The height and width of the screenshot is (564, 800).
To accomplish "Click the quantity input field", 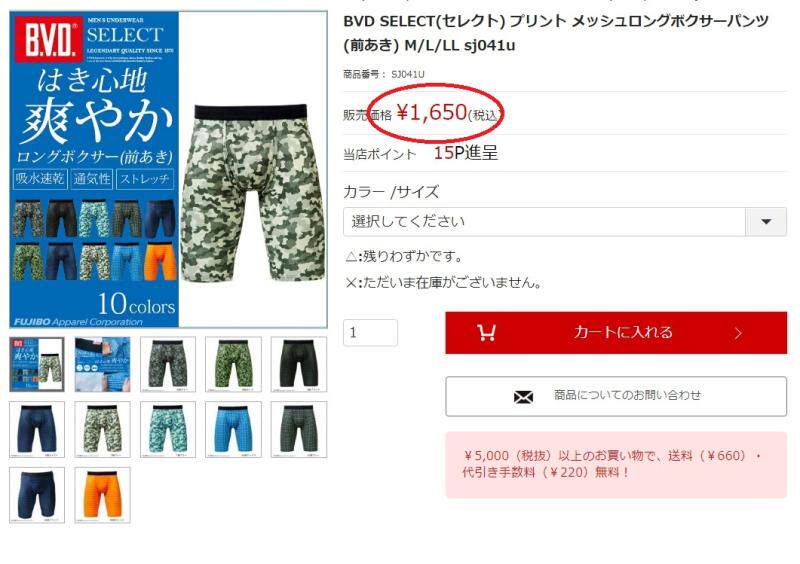I will click(x=370, y=333).
